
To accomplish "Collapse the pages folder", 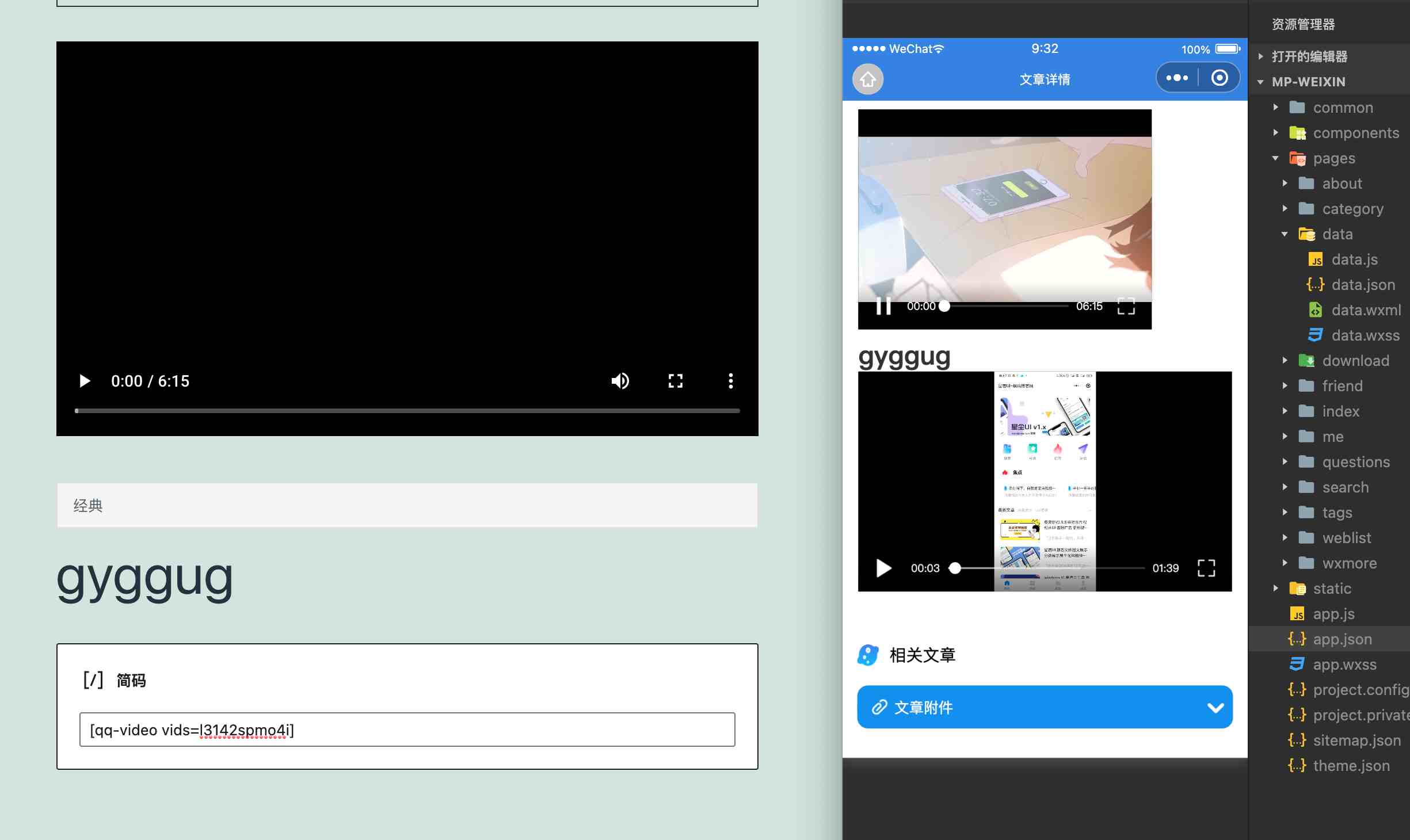I will tap(1333, 158).
